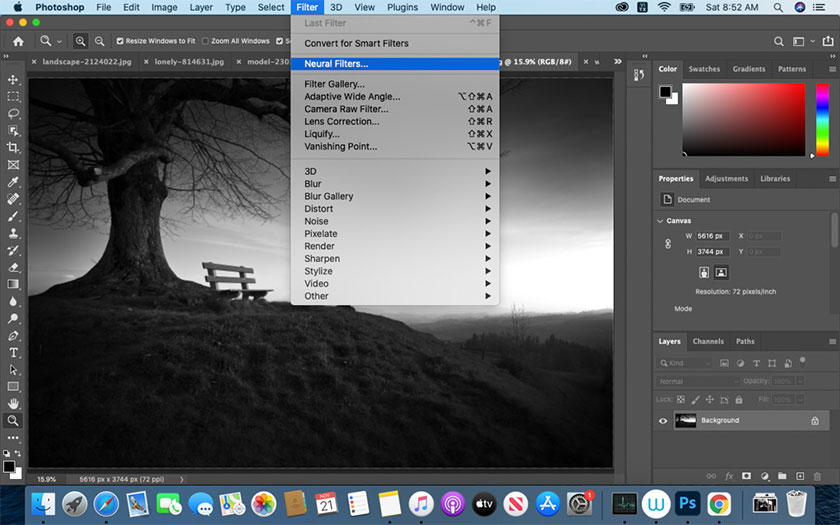Open the Swatches tab
The image size is (840, 525).
coord(704,69)
